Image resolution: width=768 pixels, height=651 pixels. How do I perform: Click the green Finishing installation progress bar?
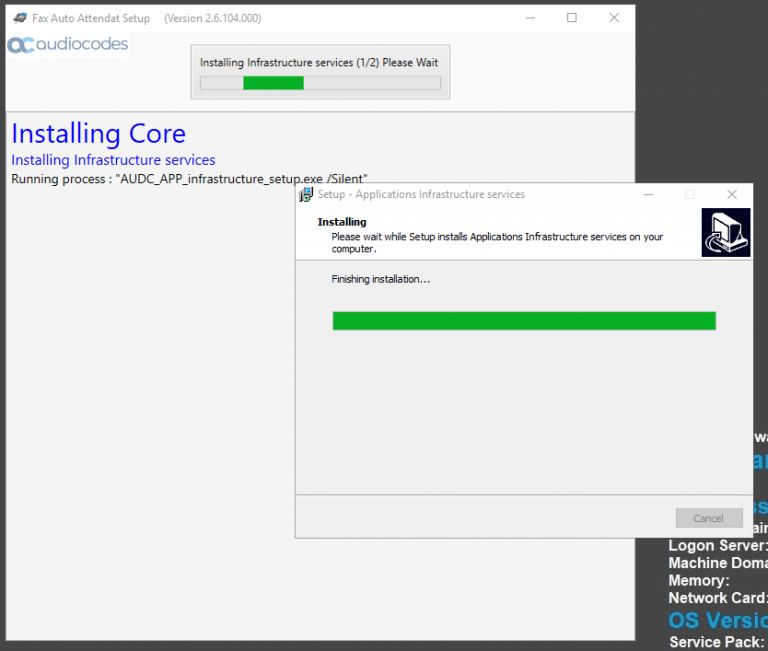pos(524,320)
